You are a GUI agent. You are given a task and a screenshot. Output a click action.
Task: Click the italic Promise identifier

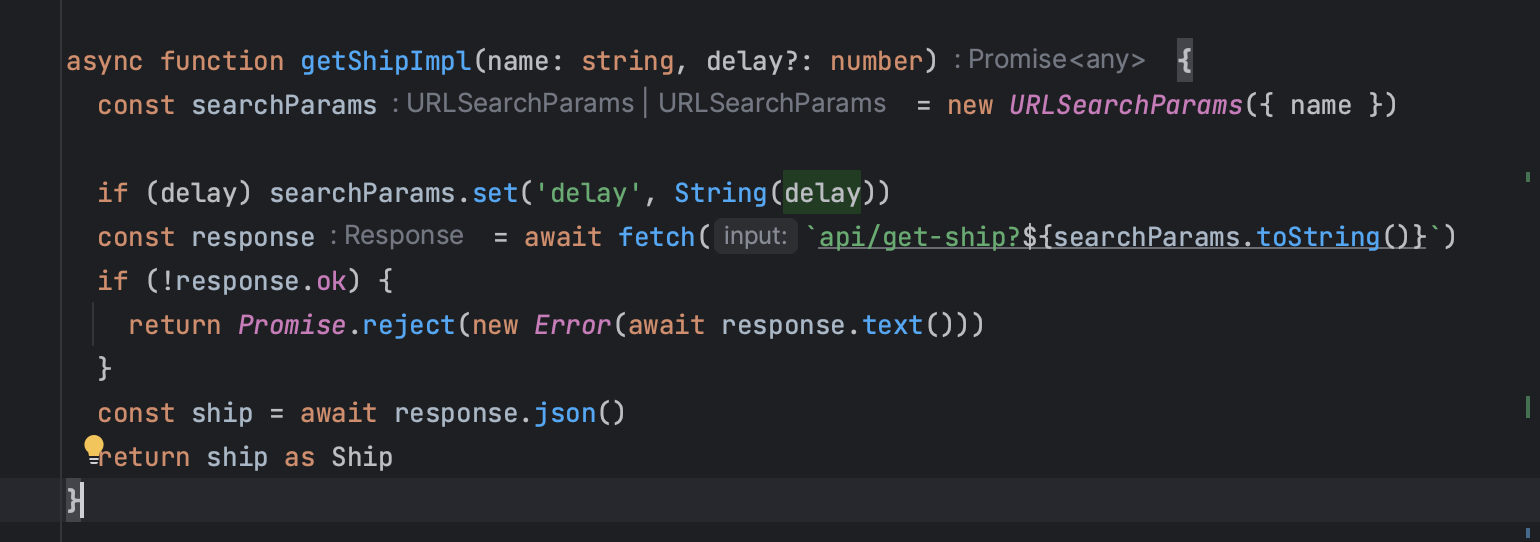292,325
